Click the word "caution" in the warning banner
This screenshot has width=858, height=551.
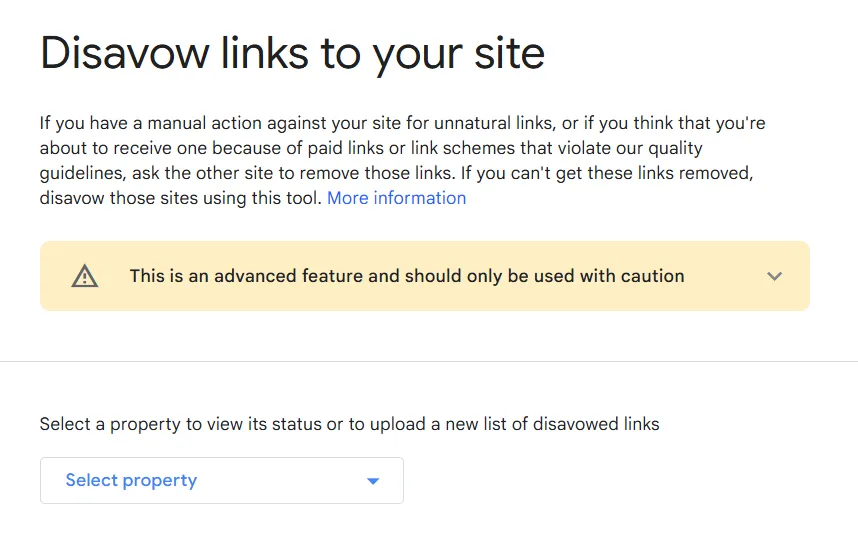tap(649, 276)
